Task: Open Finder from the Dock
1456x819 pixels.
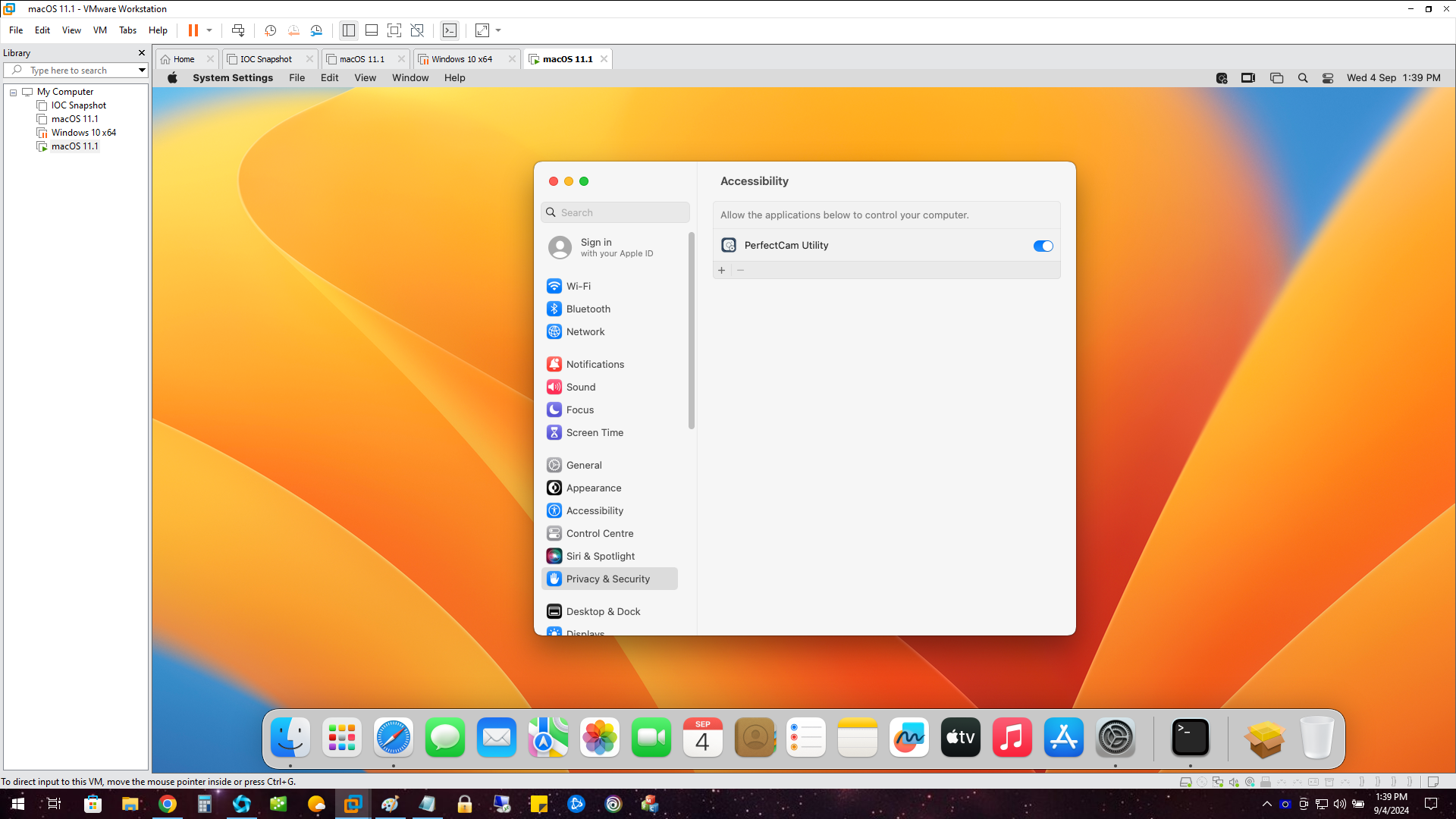Action: (x=290, y=737)
